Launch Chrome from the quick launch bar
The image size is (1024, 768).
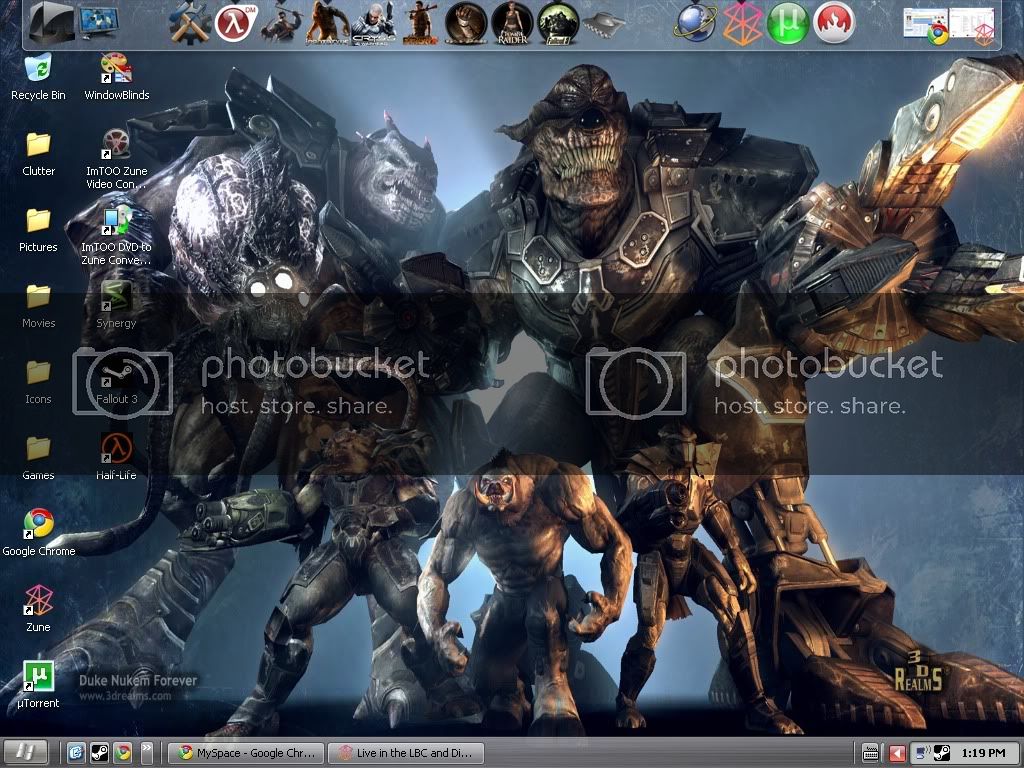pyautogui.click(x=122, y=753)
